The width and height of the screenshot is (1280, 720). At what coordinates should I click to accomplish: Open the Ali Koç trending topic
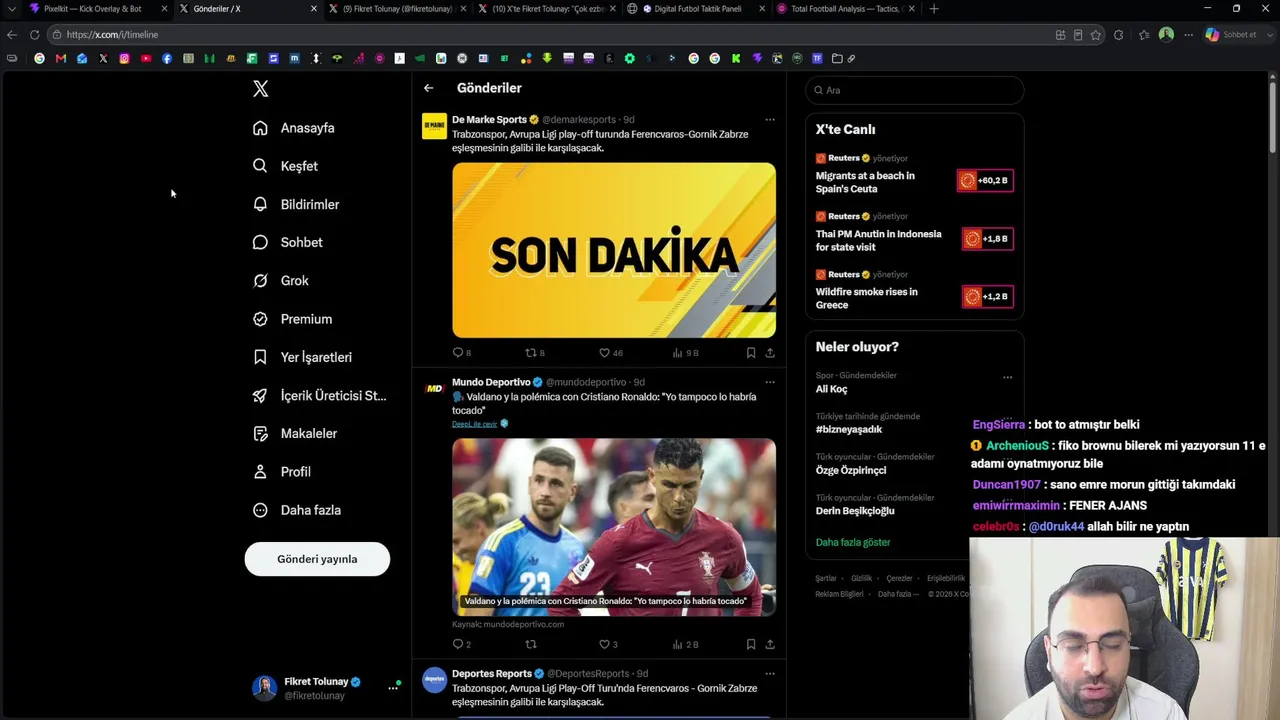(x=831, y=389)
